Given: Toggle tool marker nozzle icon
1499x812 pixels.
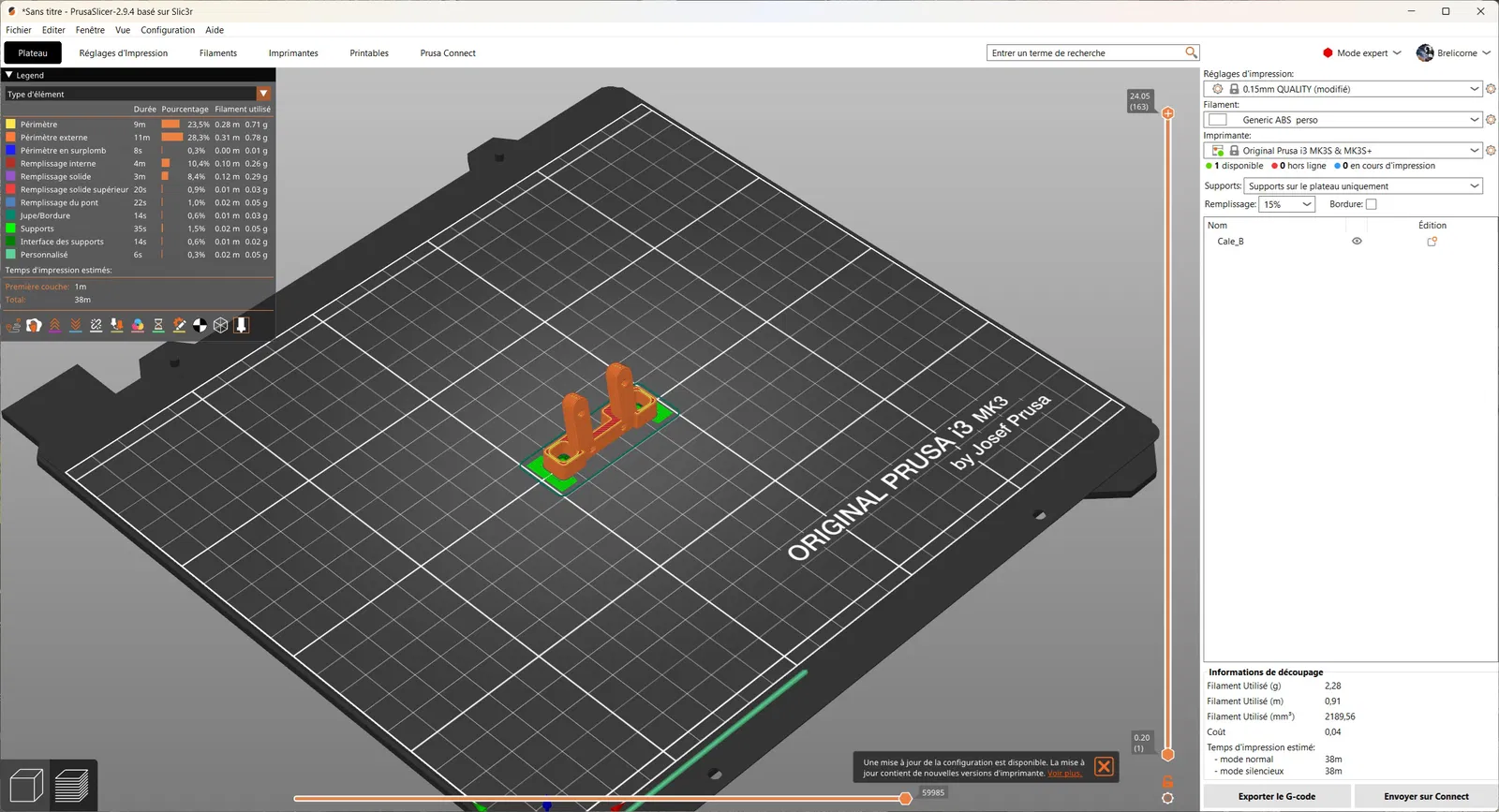Looking at the screenshot, I should pos(241,325).
